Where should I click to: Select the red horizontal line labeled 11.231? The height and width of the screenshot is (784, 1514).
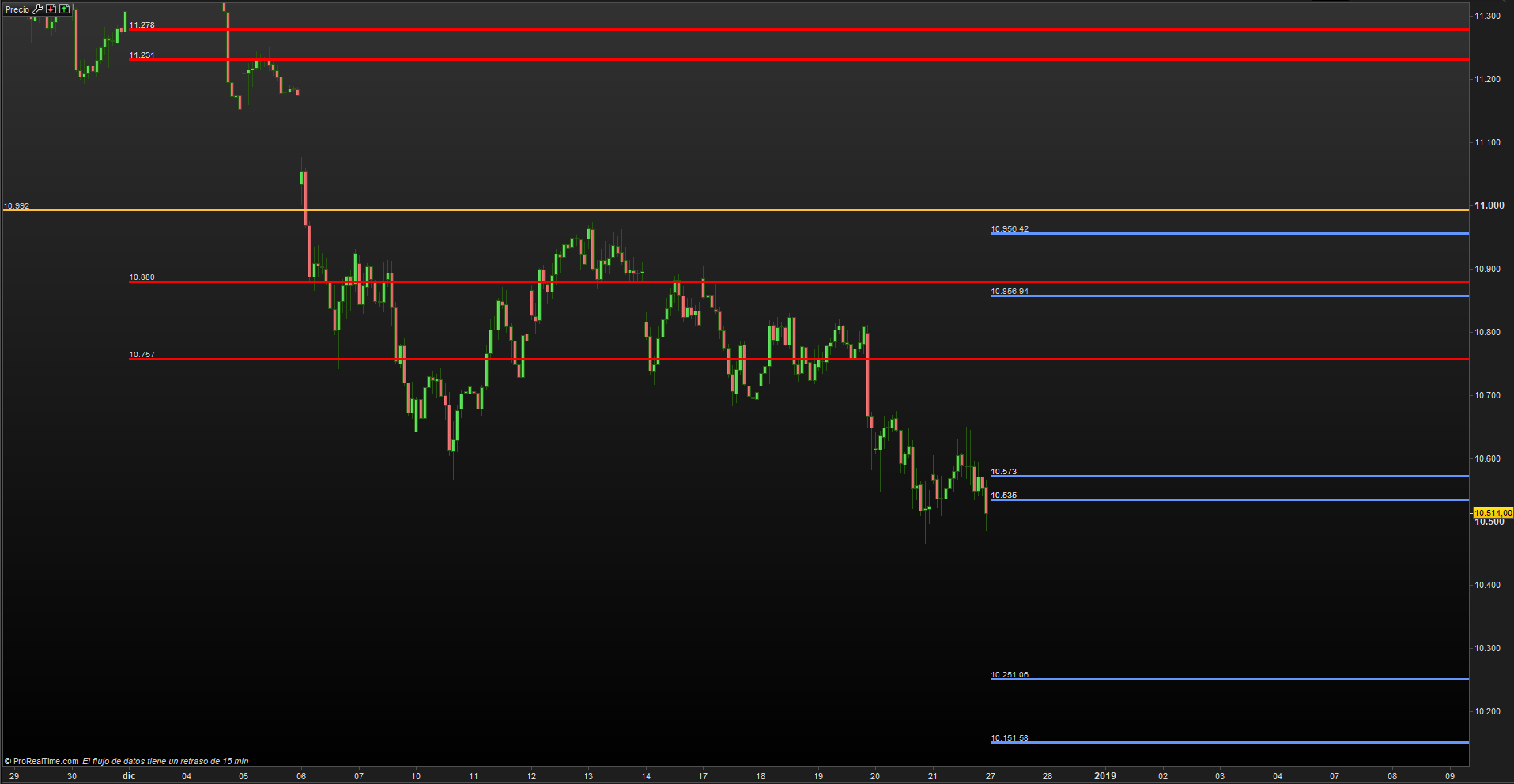tap(791, 59)
